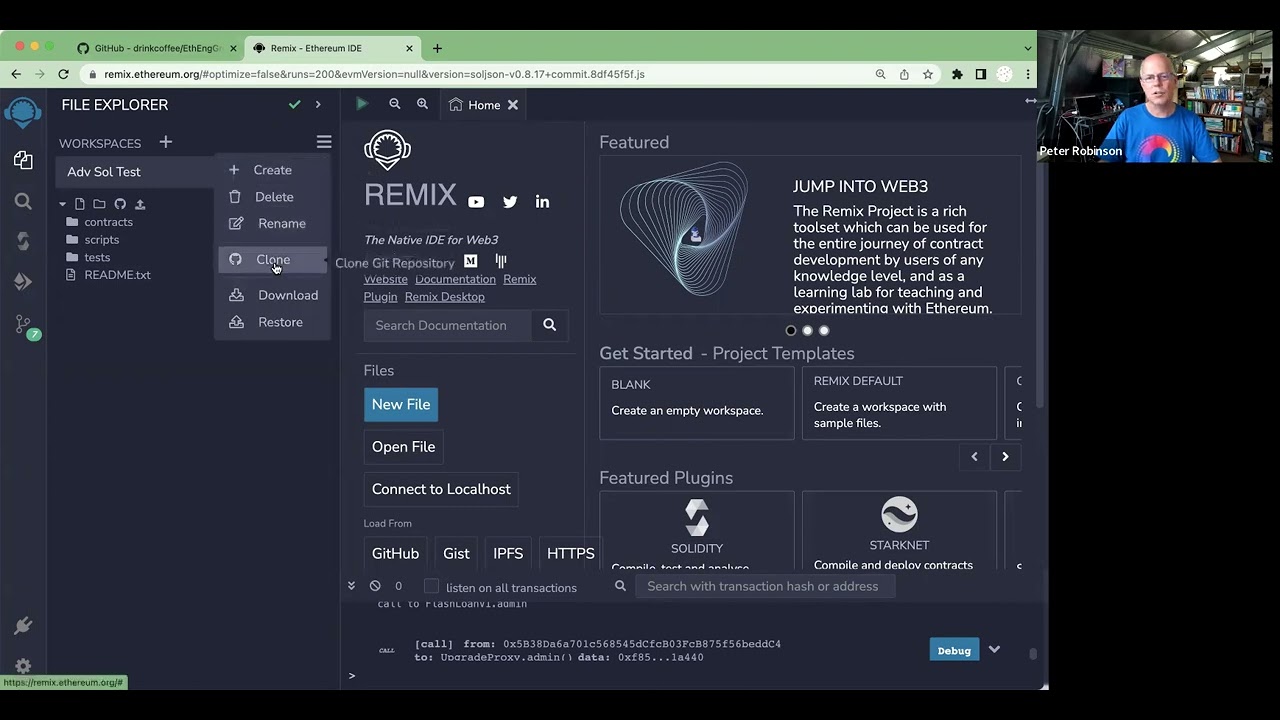
Task: Open the Documentation link
Action: [455, 279]
